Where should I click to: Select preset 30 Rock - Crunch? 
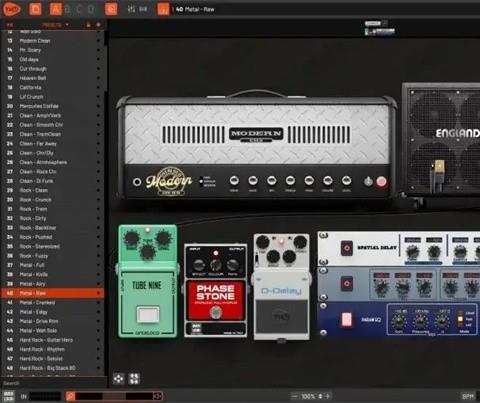pyautogui.click(x=53, y=200)
